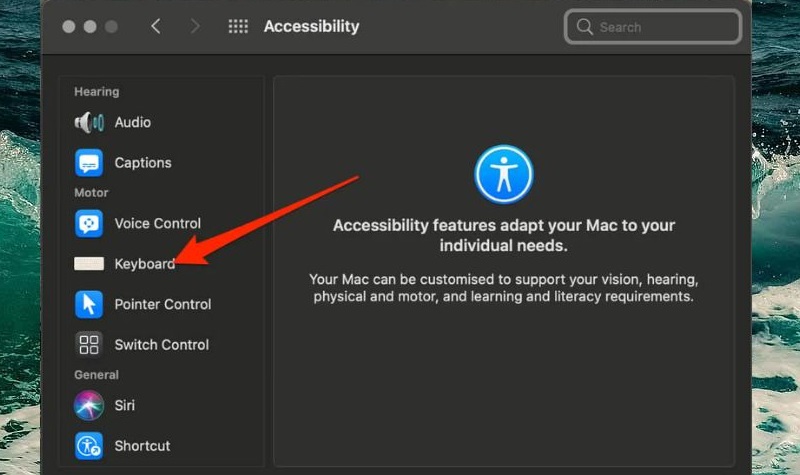Select the Captions text label
The width and height of the screenshot is (800, 475).
tap(143, 162)
